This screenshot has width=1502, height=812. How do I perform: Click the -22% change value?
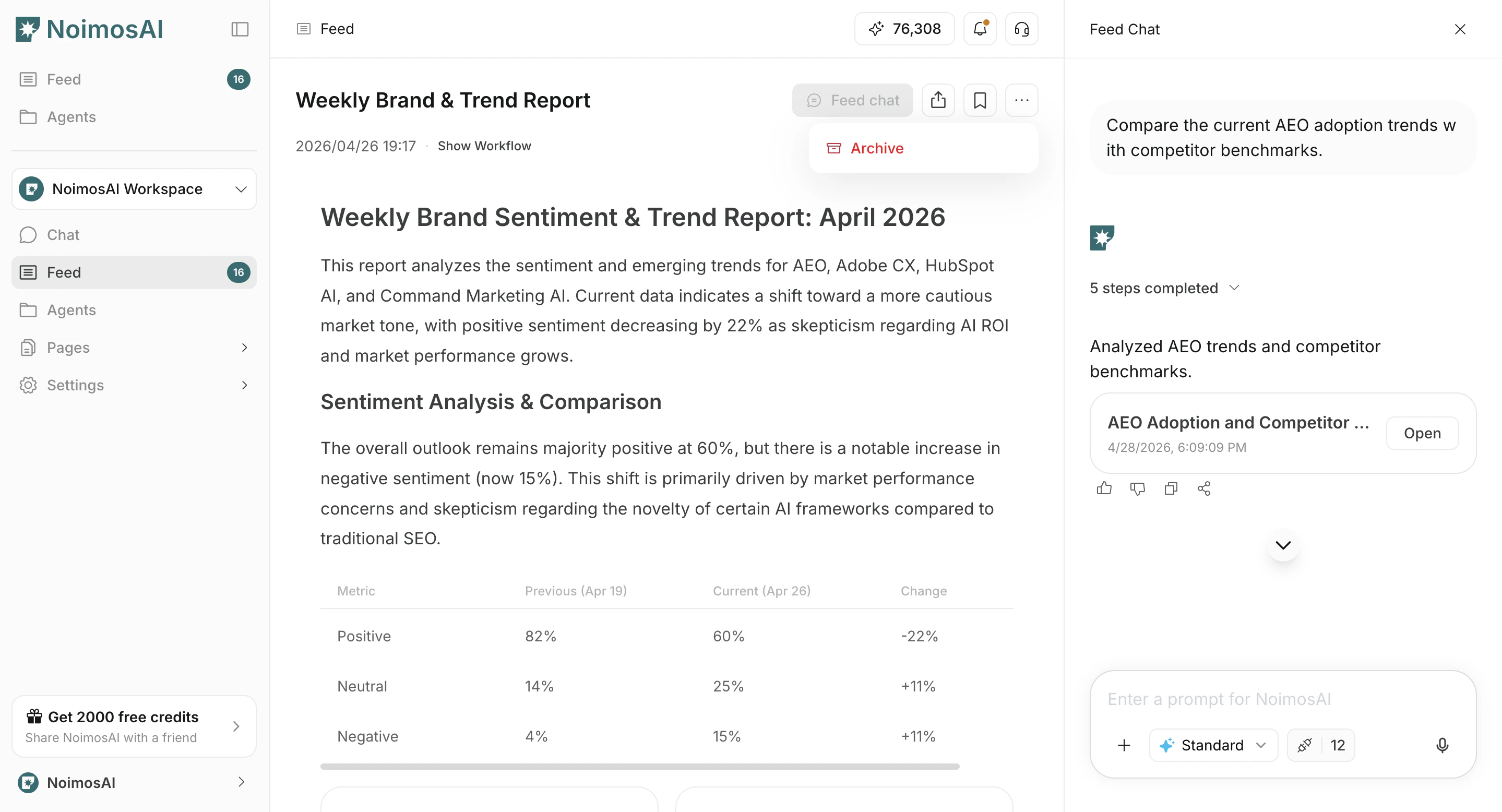tap(920, 636)
